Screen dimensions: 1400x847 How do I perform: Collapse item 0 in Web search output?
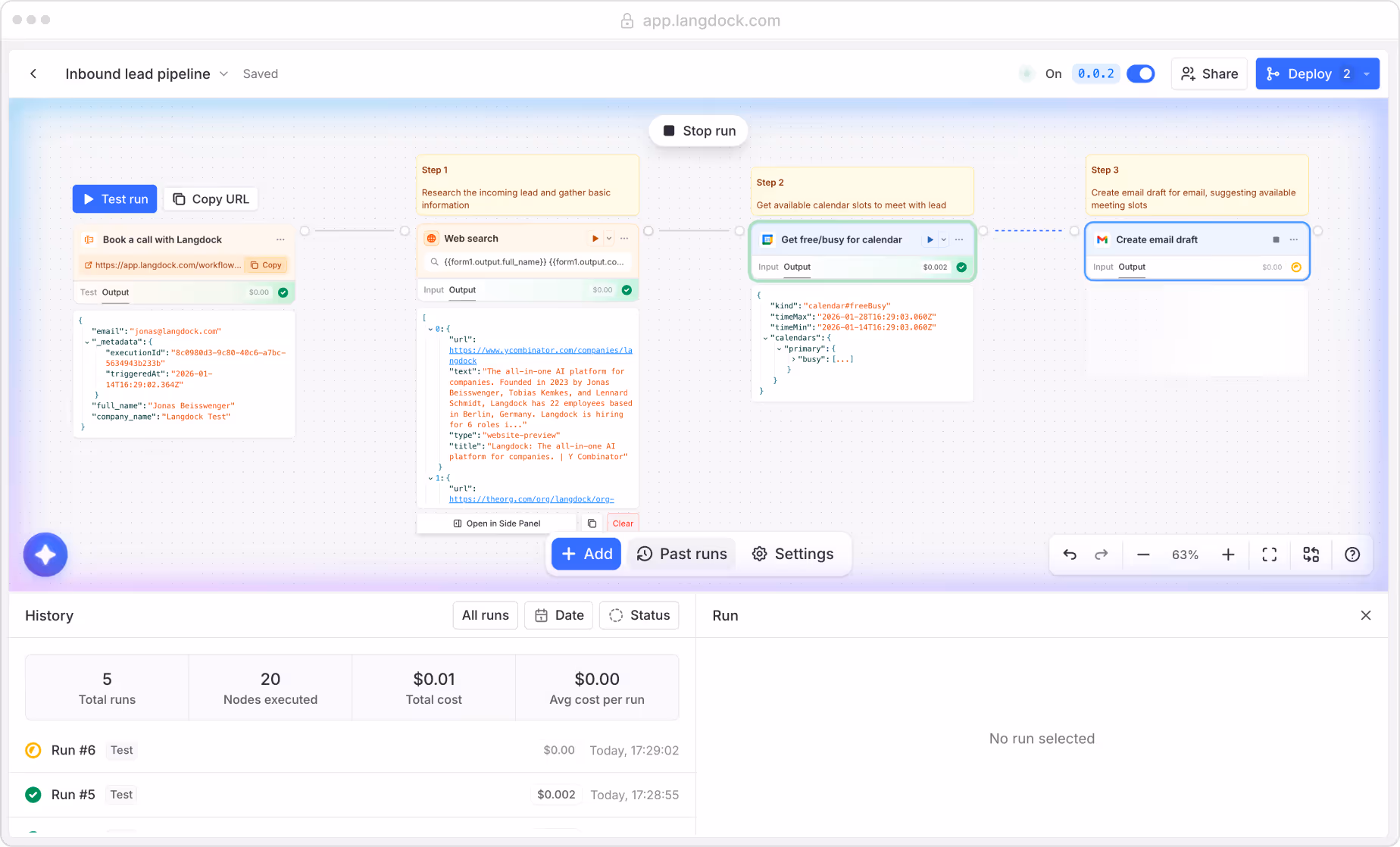point(430,329)
